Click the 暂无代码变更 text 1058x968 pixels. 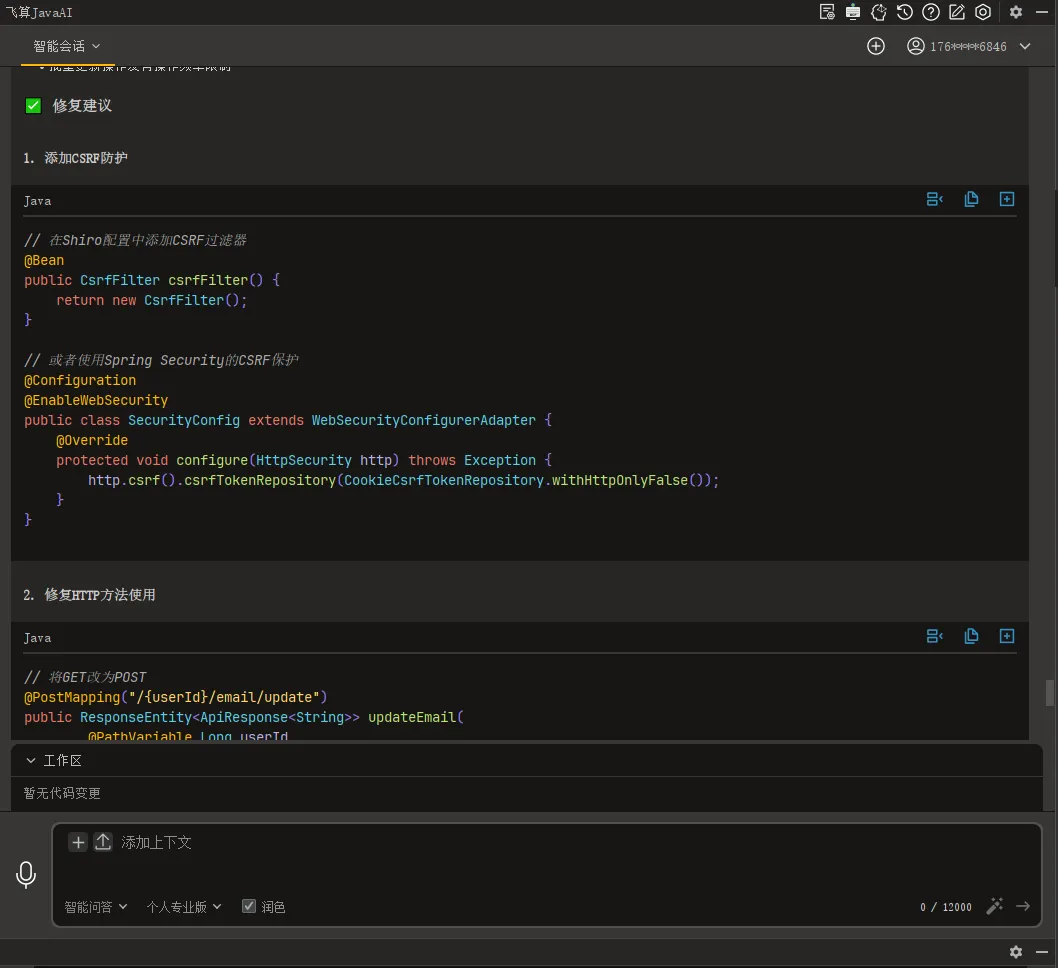(x=62, y=793)
